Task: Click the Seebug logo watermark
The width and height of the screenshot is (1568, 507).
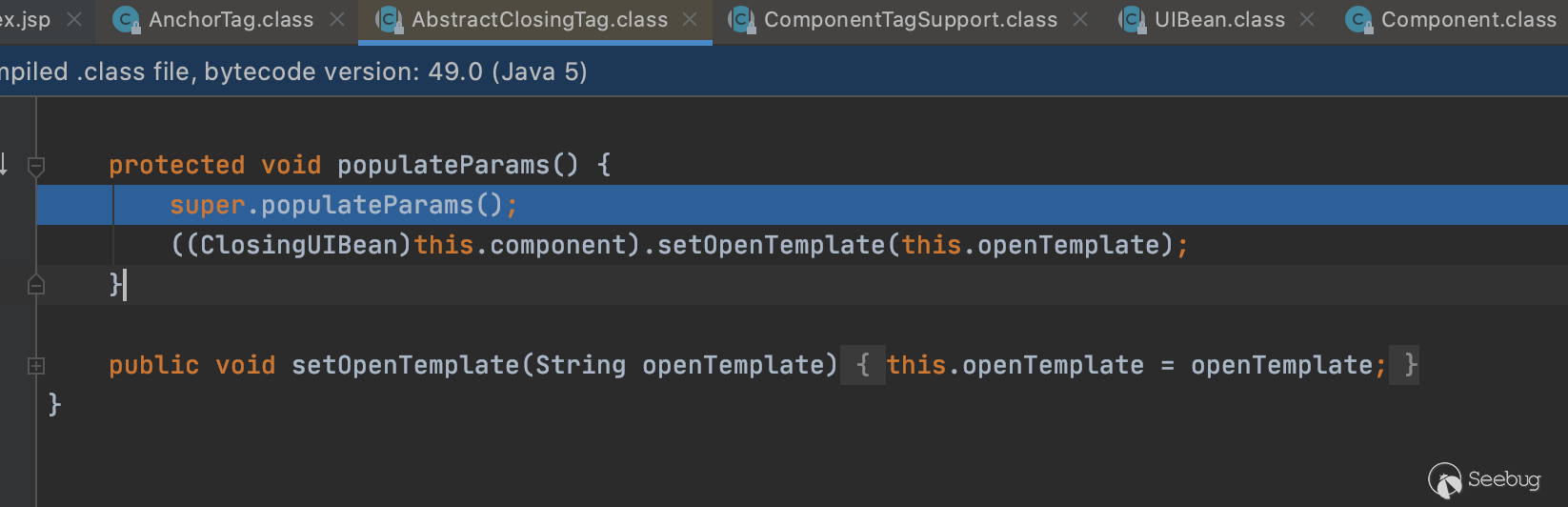Action: (1483, 479)
